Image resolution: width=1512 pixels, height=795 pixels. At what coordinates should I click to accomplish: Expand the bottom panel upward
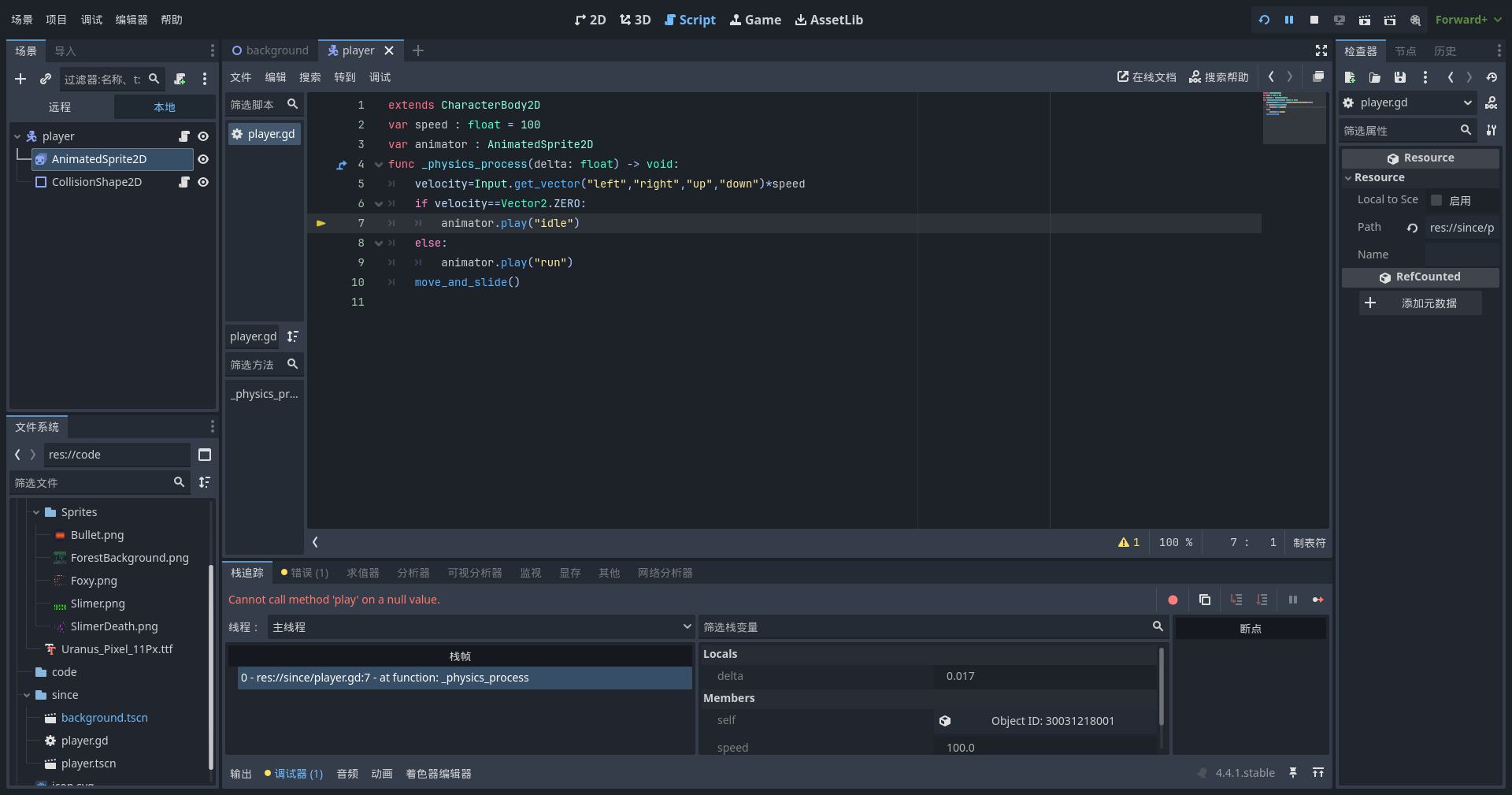click(x=1318, y=773)
